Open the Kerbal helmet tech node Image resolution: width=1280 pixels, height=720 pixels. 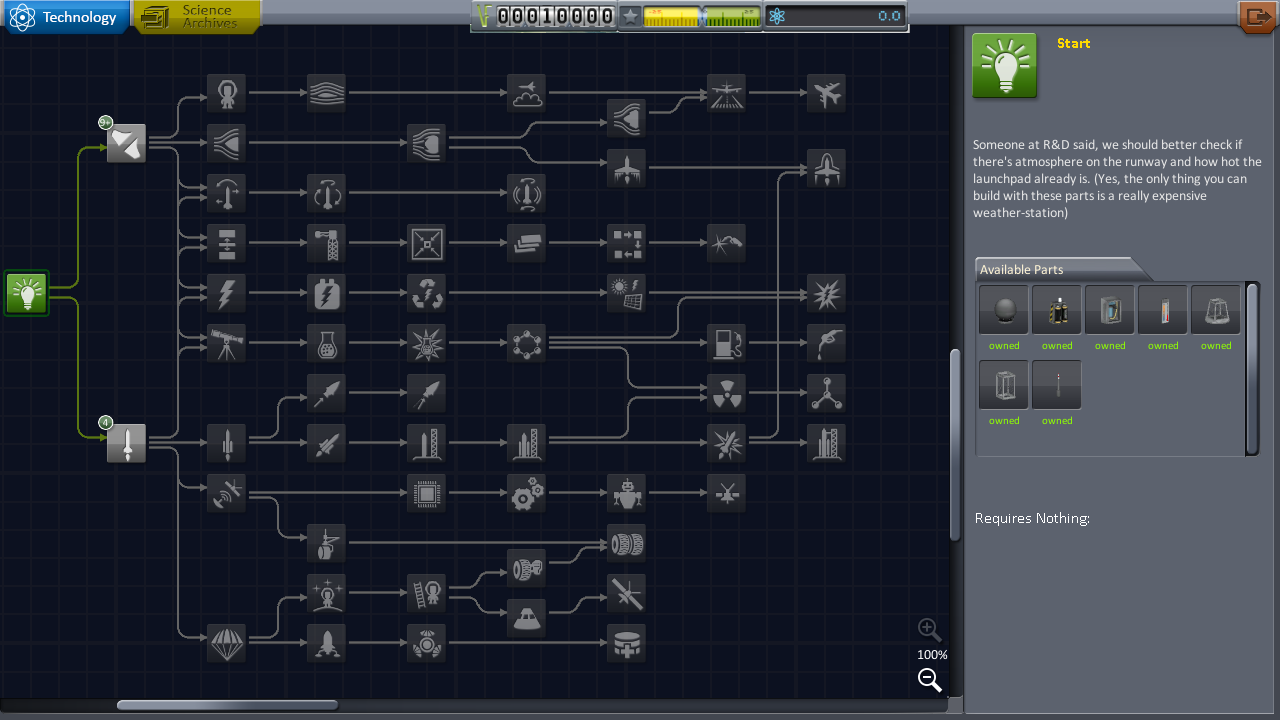[x=226, y=93]
